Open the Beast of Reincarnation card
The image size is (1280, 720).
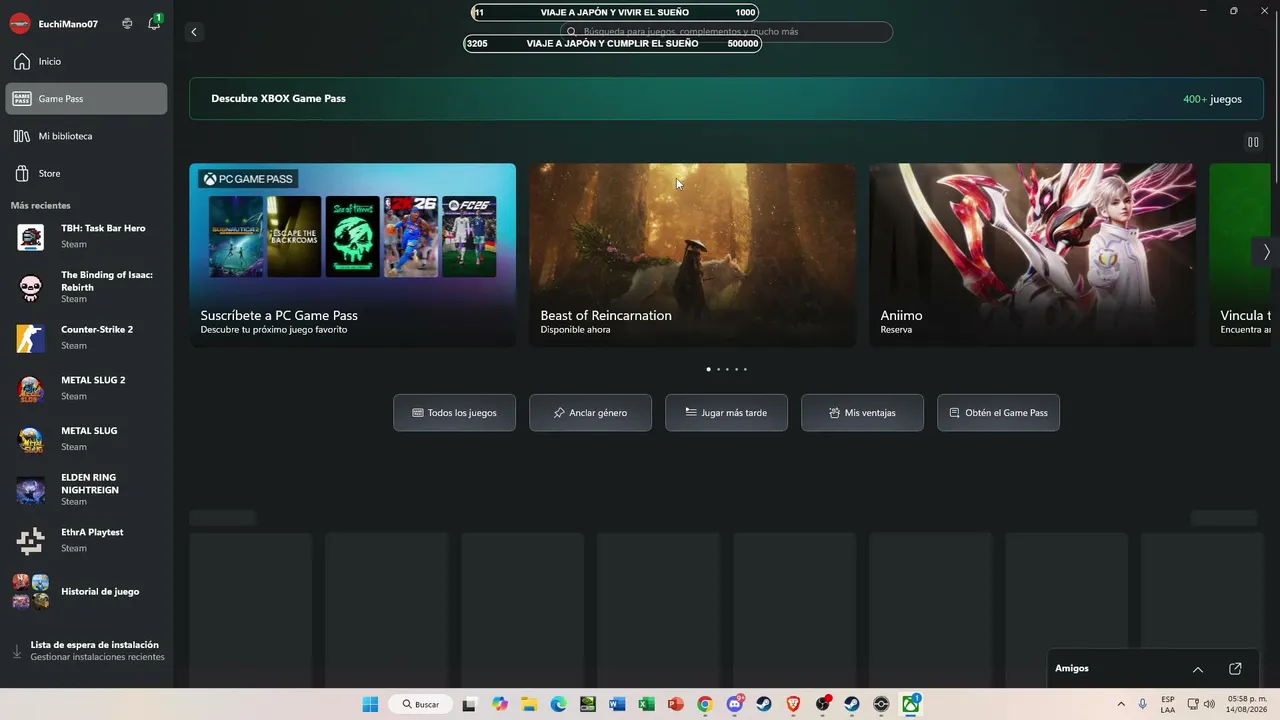[x=693, y=256]
